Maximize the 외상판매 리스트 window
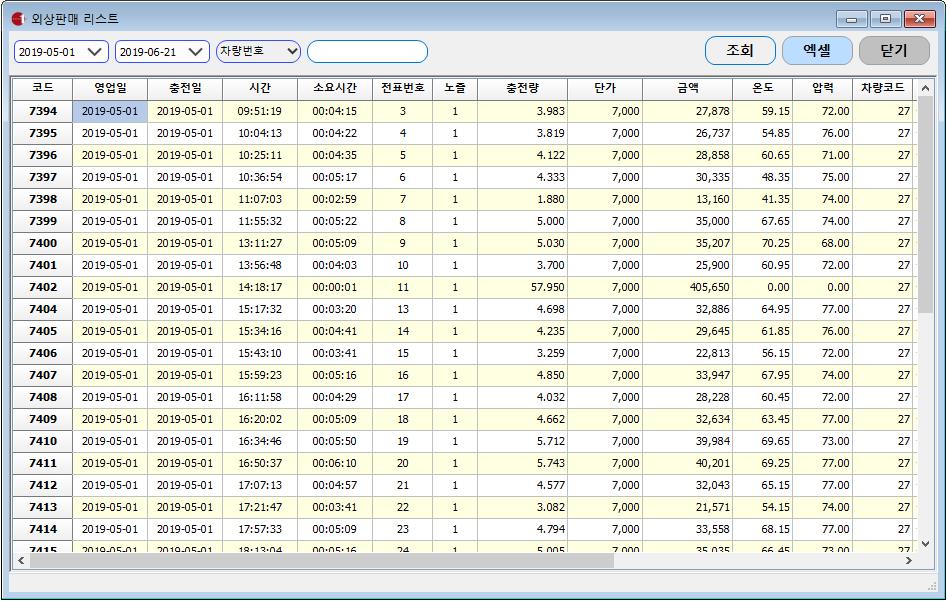The height and width of the screenshot is (601, 947). click(x=885, y=19)
